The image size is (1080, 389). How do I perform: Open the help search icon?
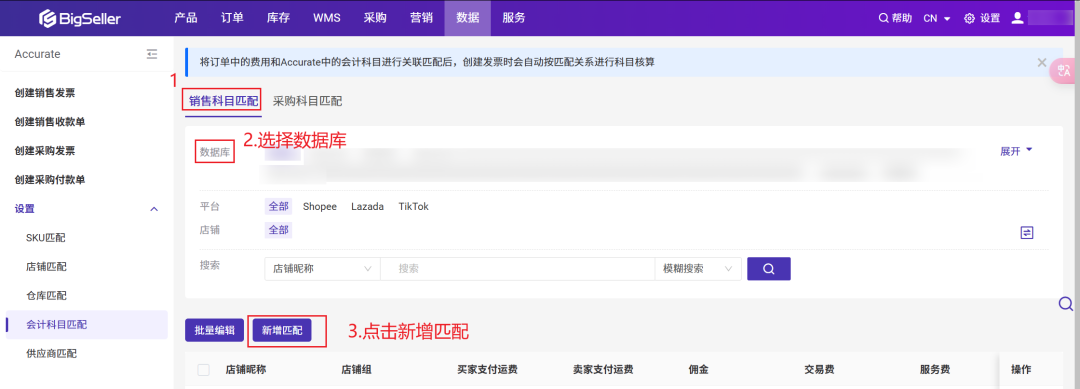884,19
